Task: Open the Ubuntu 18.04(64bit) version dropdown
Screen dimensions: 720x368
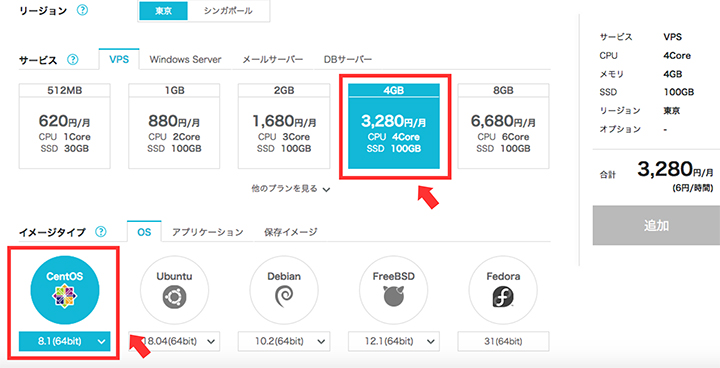Action: click(x=174, y=341)
